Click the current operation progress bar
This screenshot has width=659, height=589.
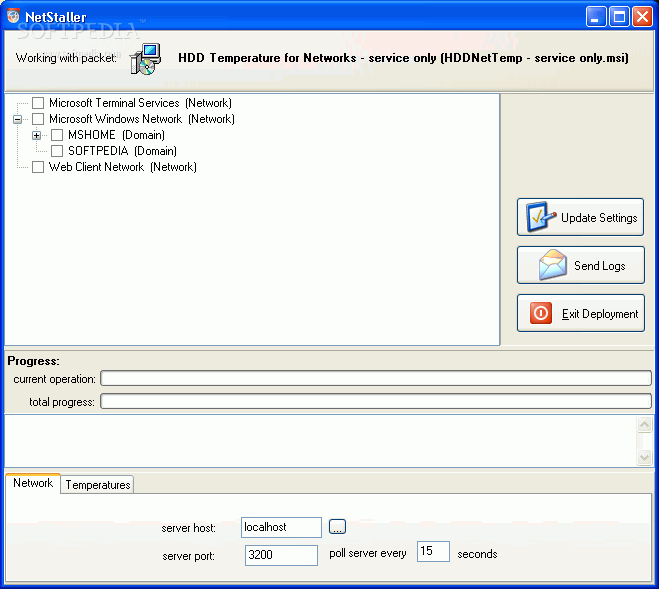[376, 378]
